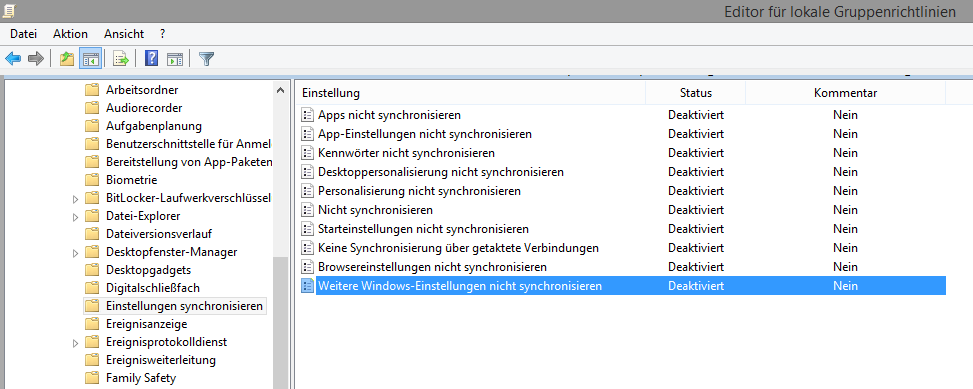Click the Export list toolbar icon

pos(120,59)
